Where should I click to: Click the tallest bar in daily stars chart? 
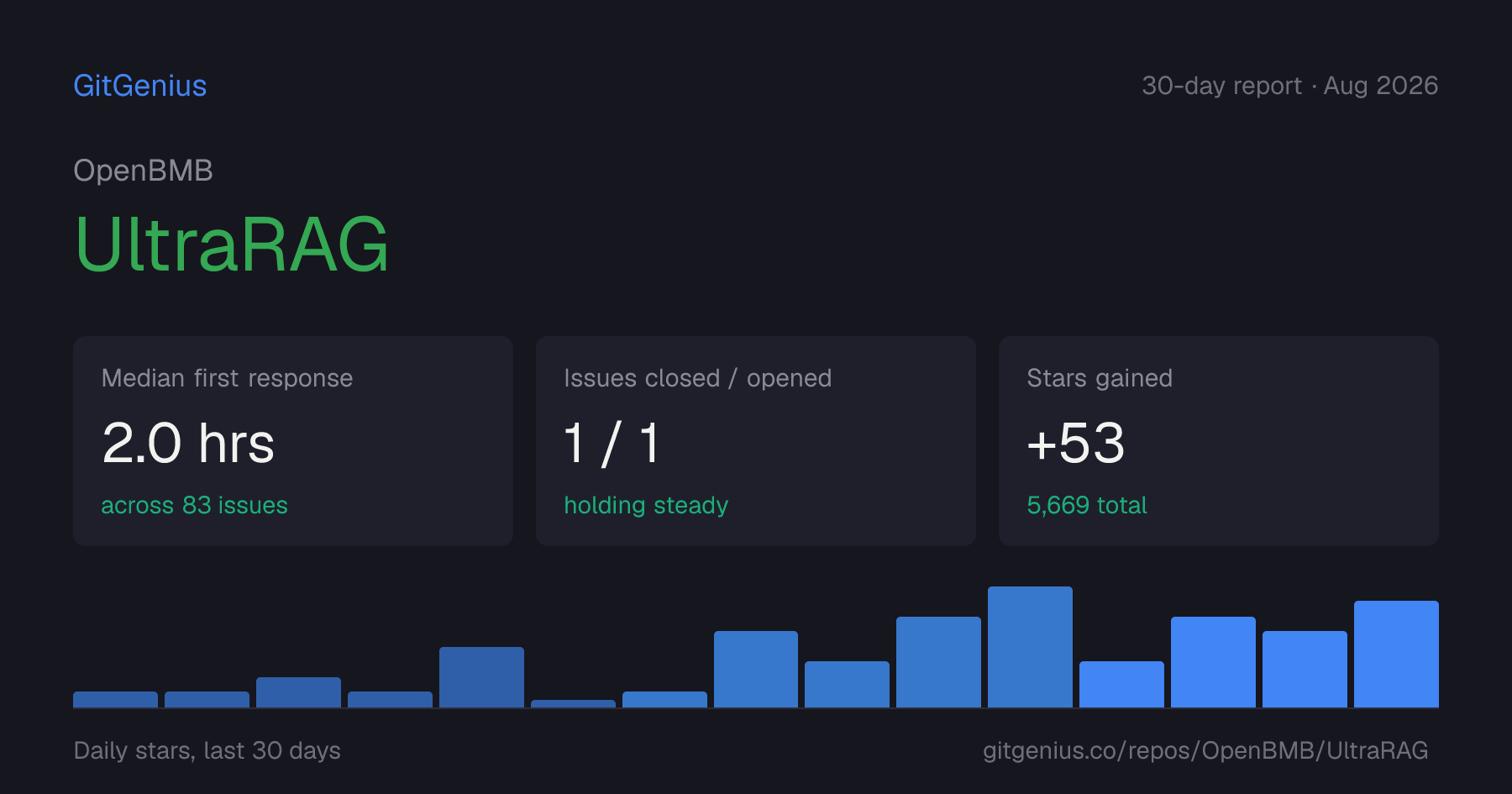(x=1030, y=647)
